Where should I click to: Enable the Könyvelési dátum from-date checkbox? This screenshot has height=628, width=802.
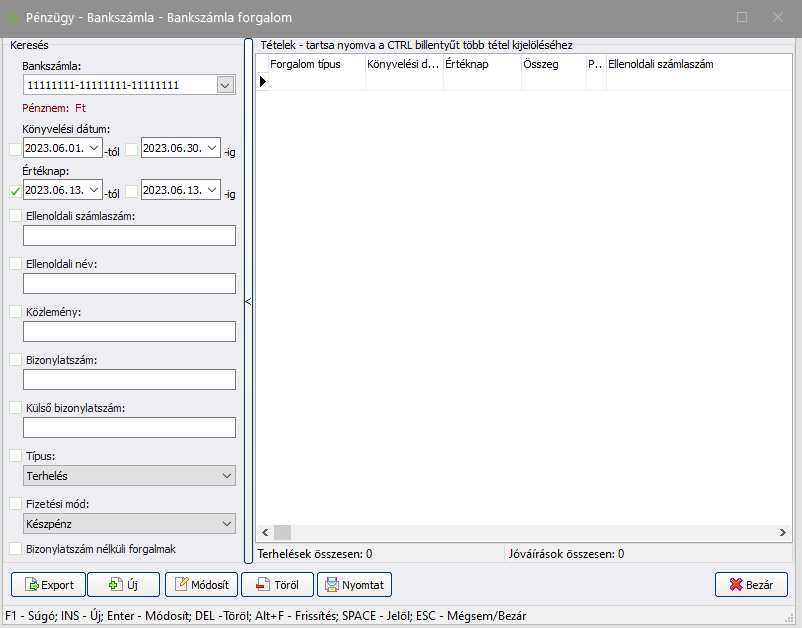tap(14, 149)
